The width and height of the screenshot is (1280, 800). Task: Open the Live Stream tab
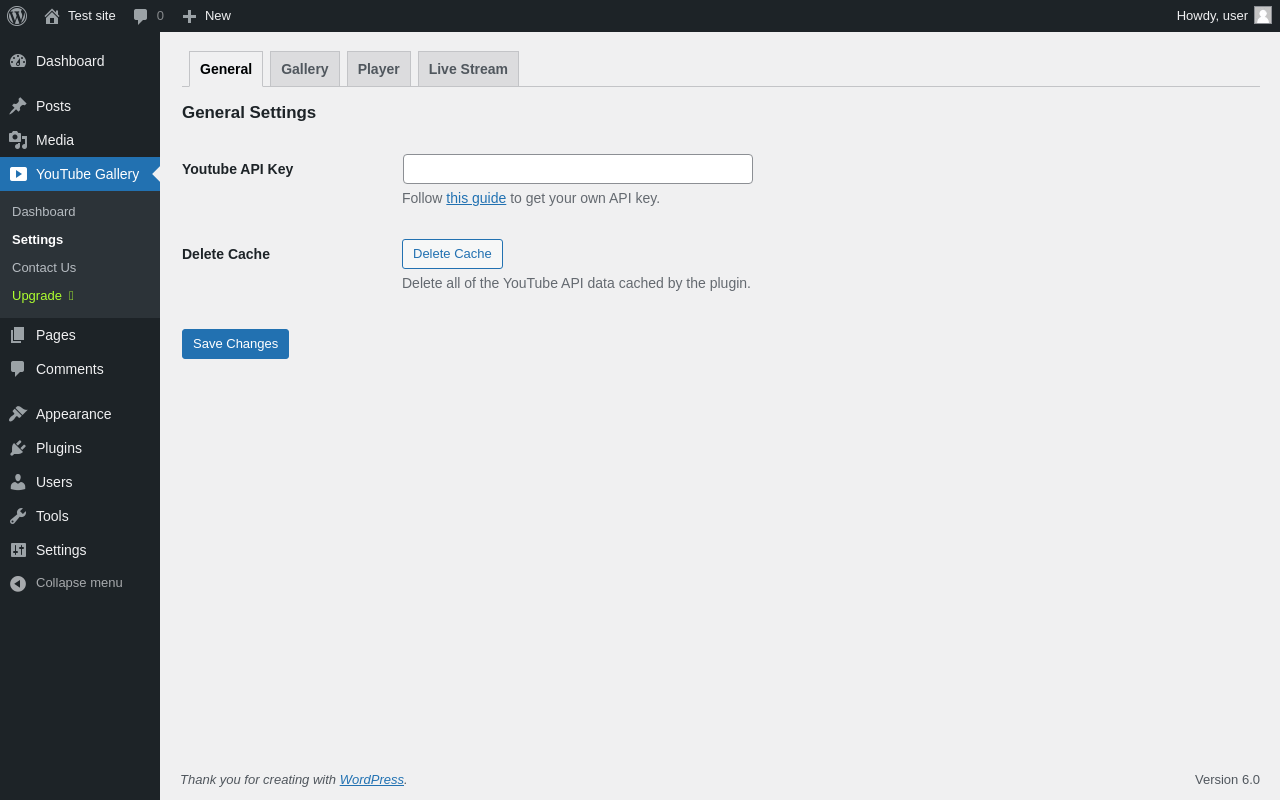468,69
